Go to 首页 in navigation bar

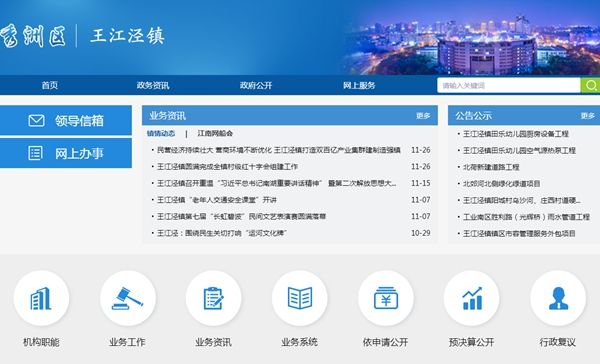pos(50,85)
